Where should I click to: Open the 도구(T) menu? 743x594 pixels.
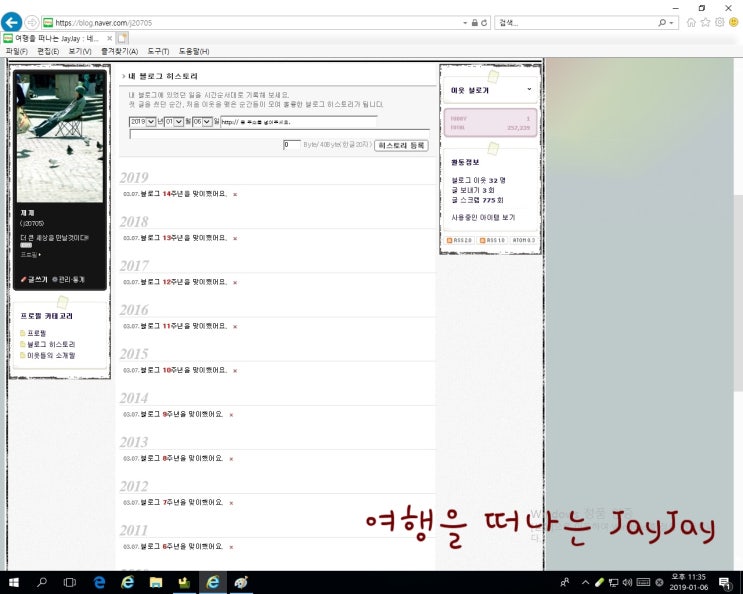pos(158,51)
